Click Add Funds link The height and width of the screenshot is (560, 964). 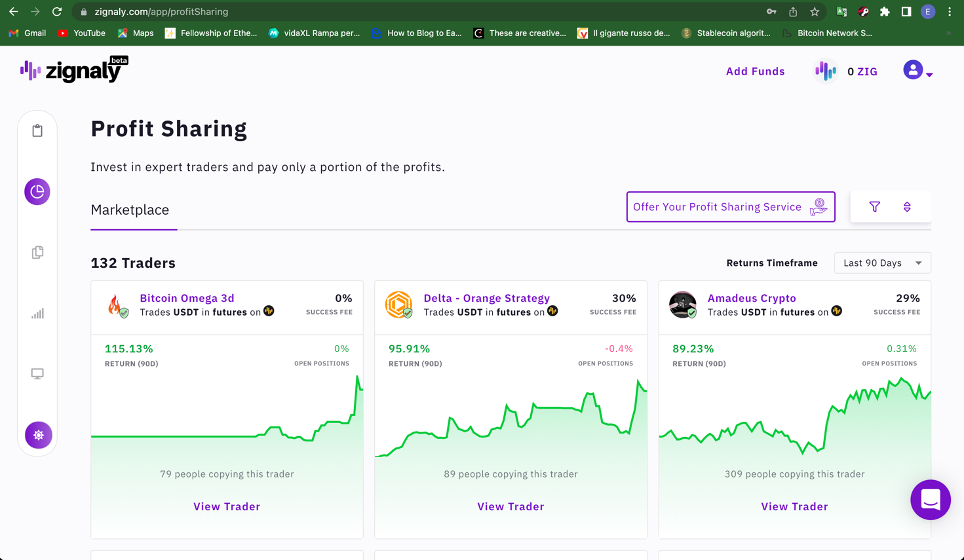click(x=755, y=71)
